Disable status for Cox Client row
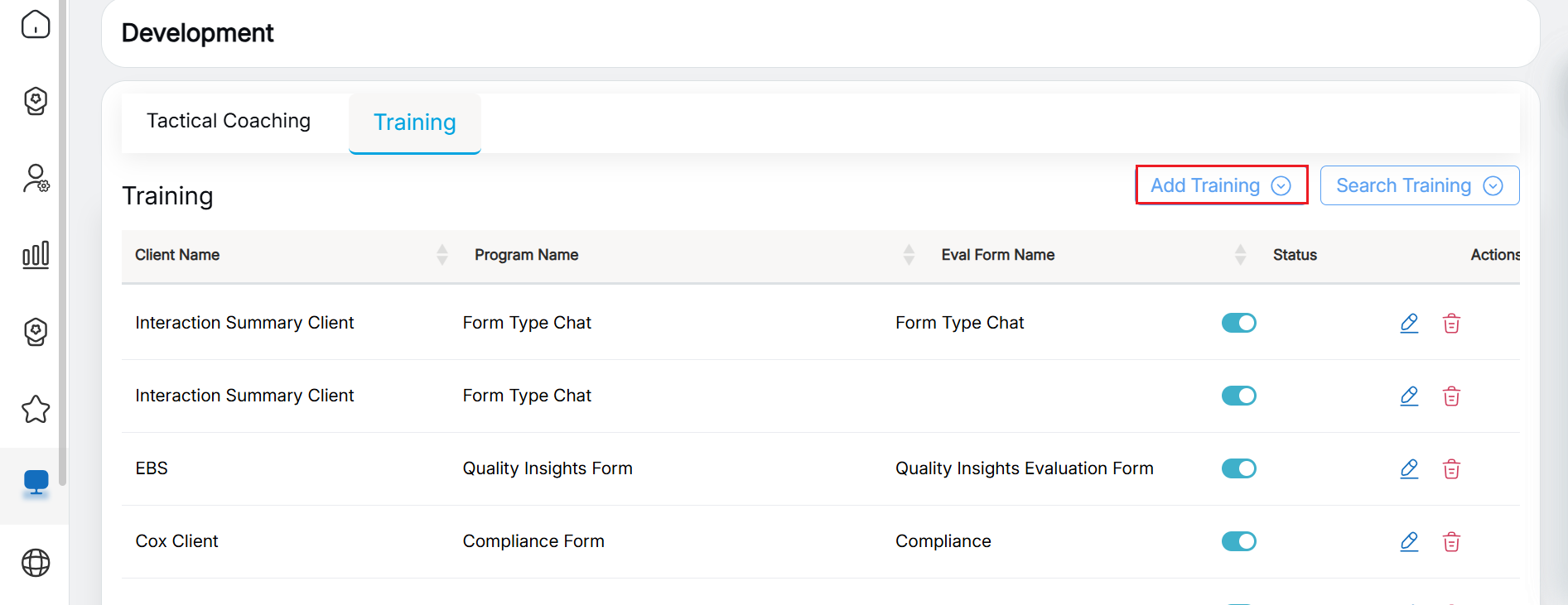The image size is (1568, 605). pyautogui.click(x=1238, y=541)
